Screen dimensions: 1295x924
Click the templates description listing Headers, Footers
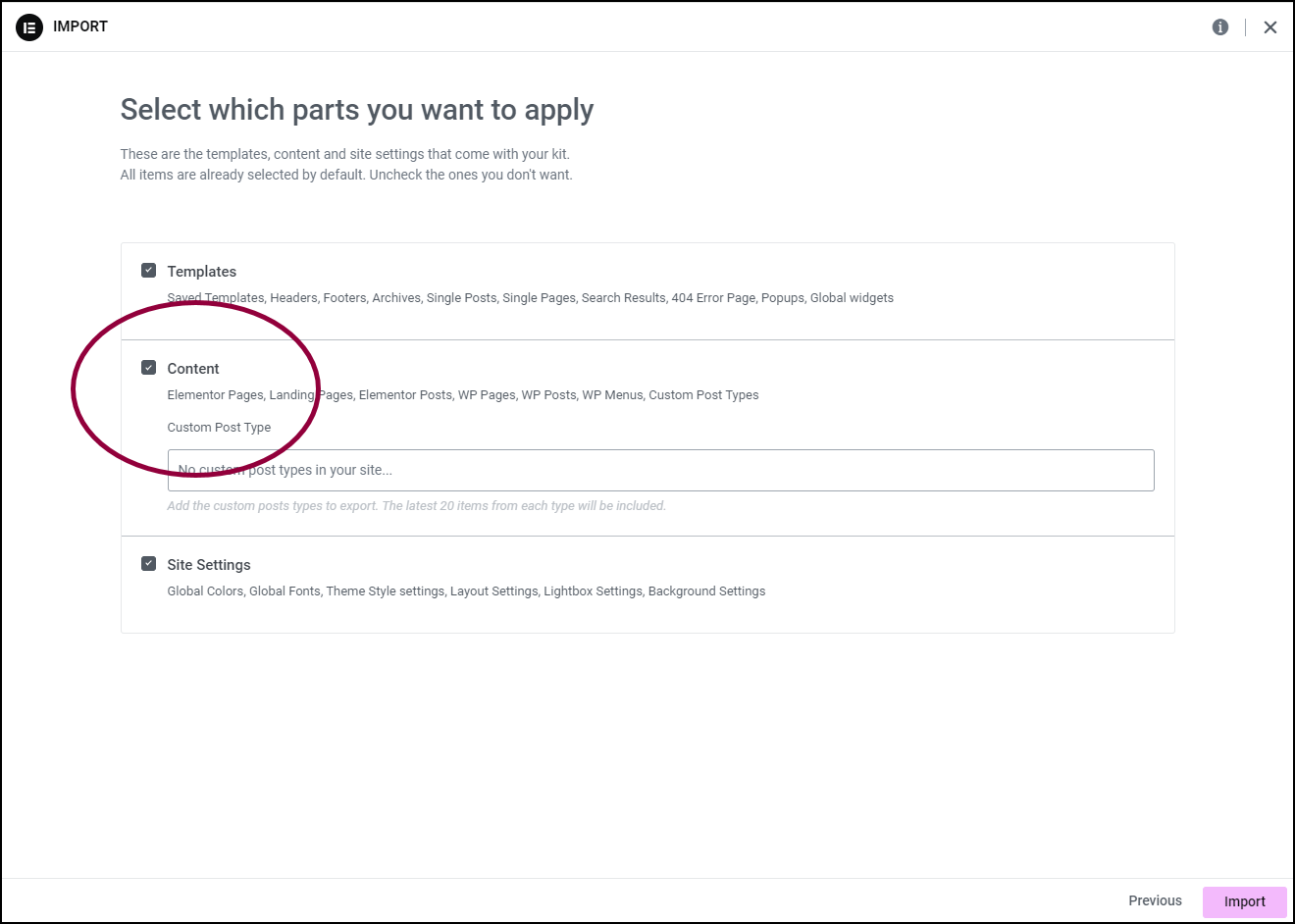pos(531,298)
